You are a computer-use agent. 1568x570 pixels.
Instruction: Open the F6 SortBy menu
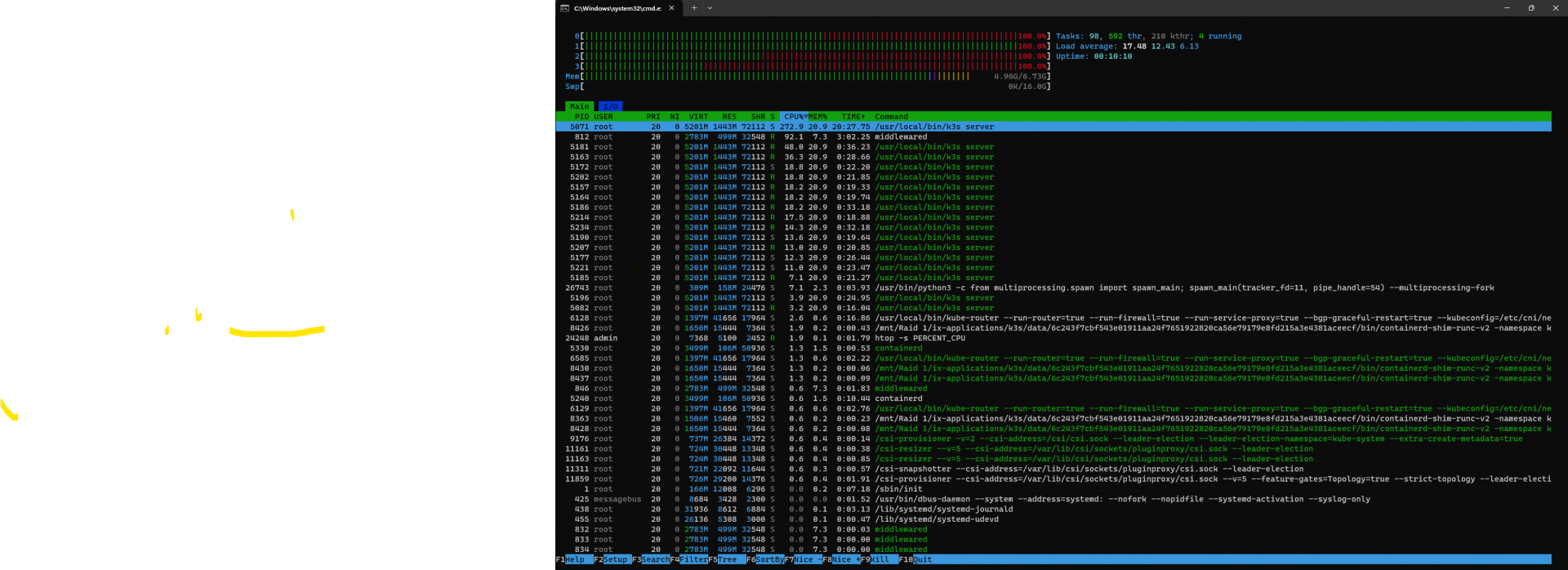769,559
